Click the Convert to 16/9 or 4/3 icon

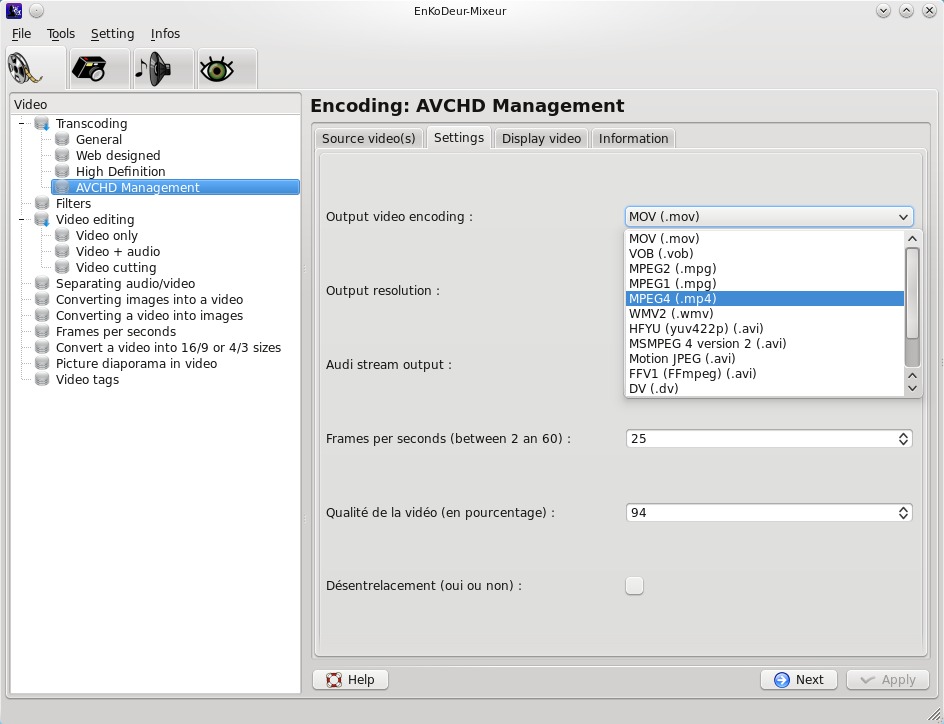pos(42,348)
